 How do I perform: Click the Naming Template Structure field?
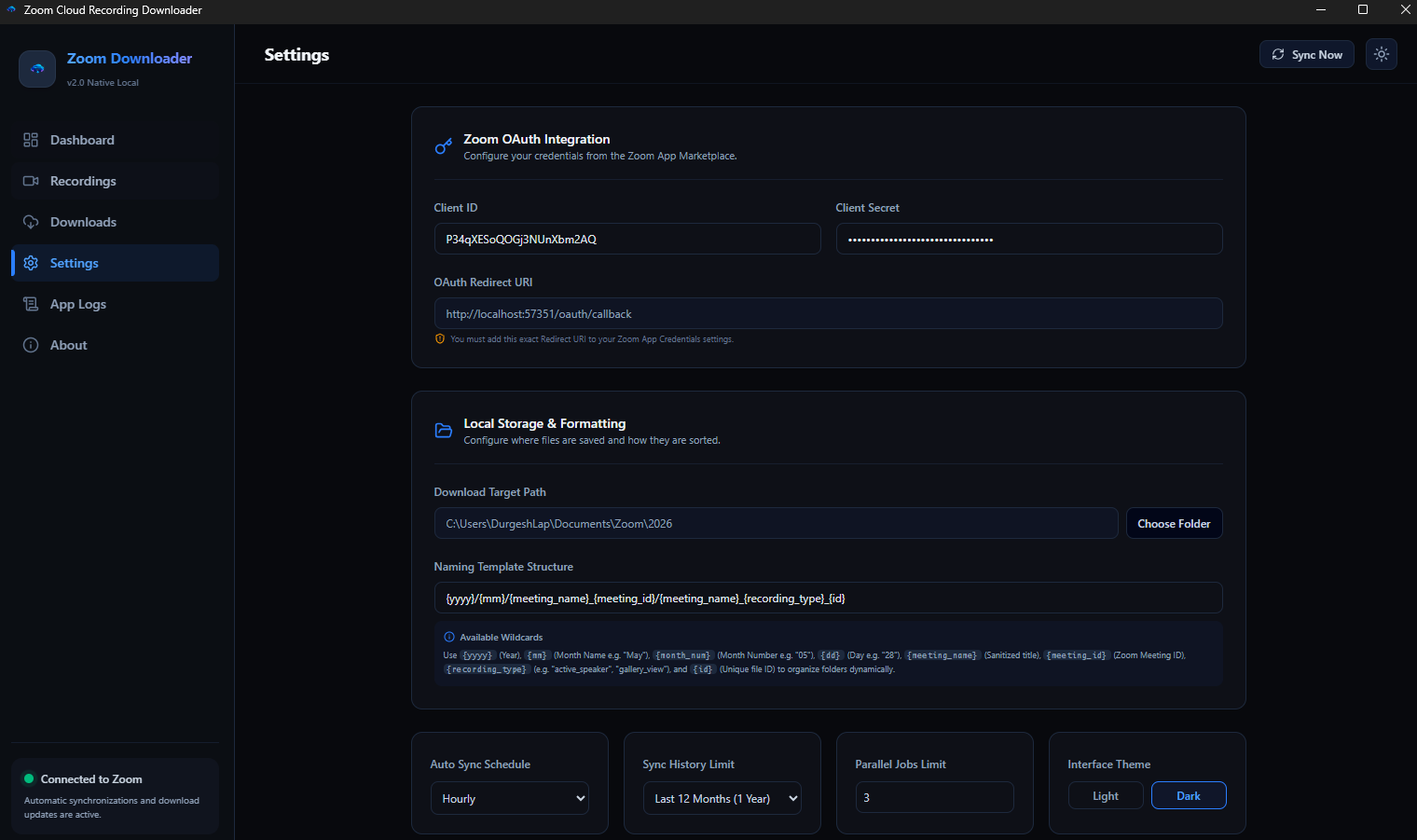tap(828, 598)
